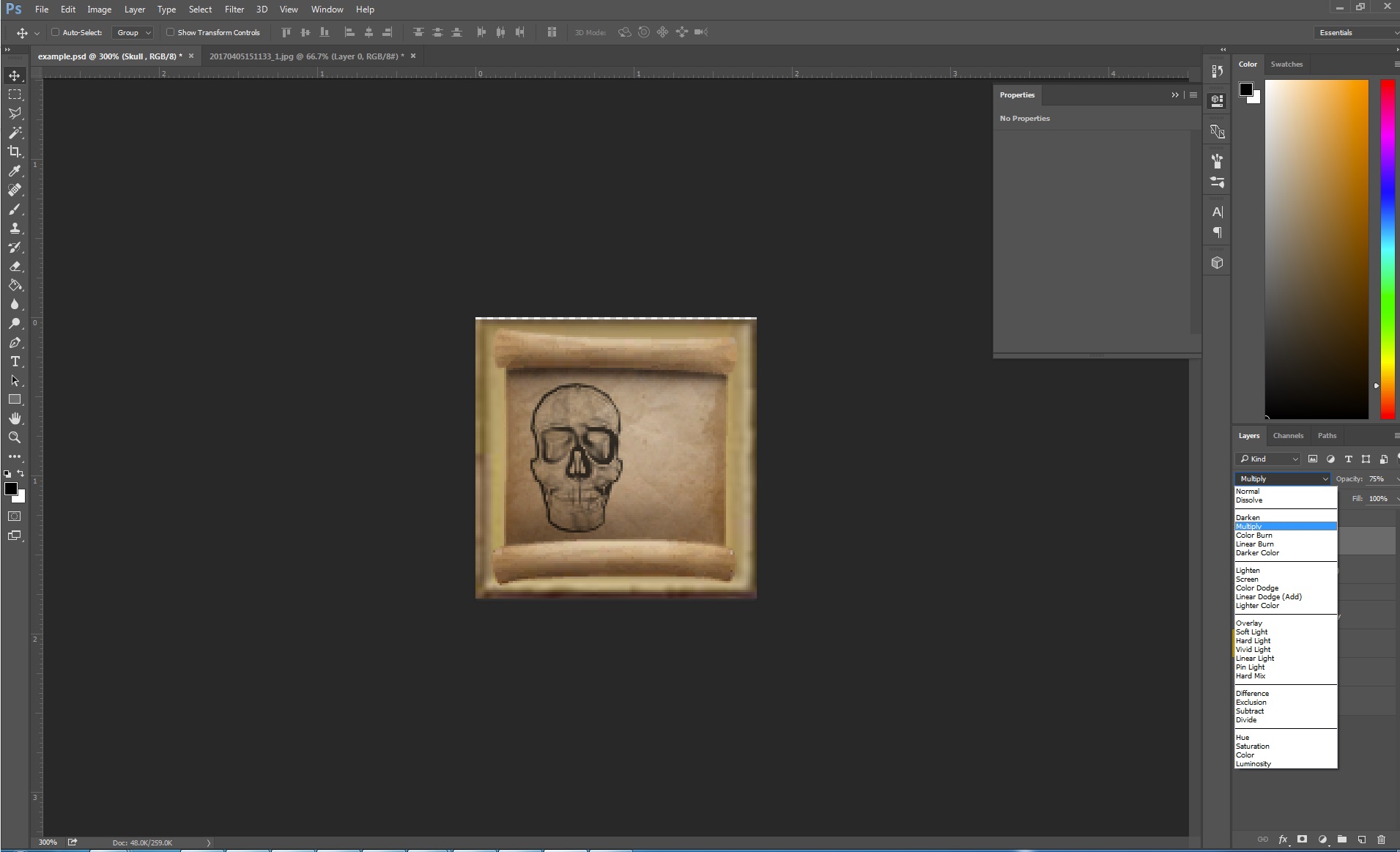Switch to the Channels tab
The image size is (1400, 852).
[1288, 436]
